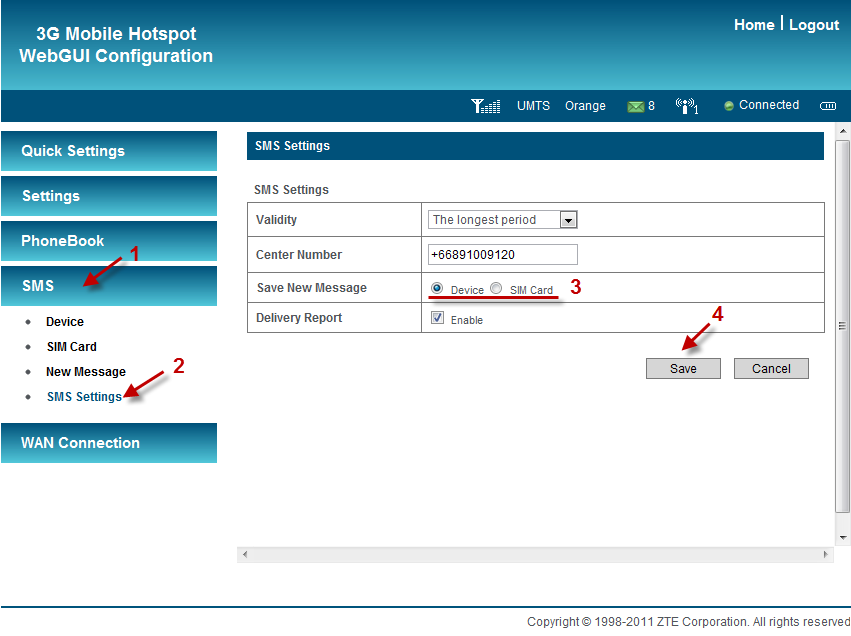Collapse the SMS sidebar section

108,286
